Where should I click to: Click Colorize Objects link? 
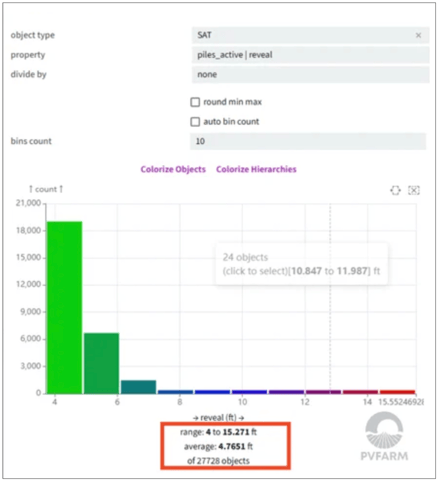tap(173, 169)
